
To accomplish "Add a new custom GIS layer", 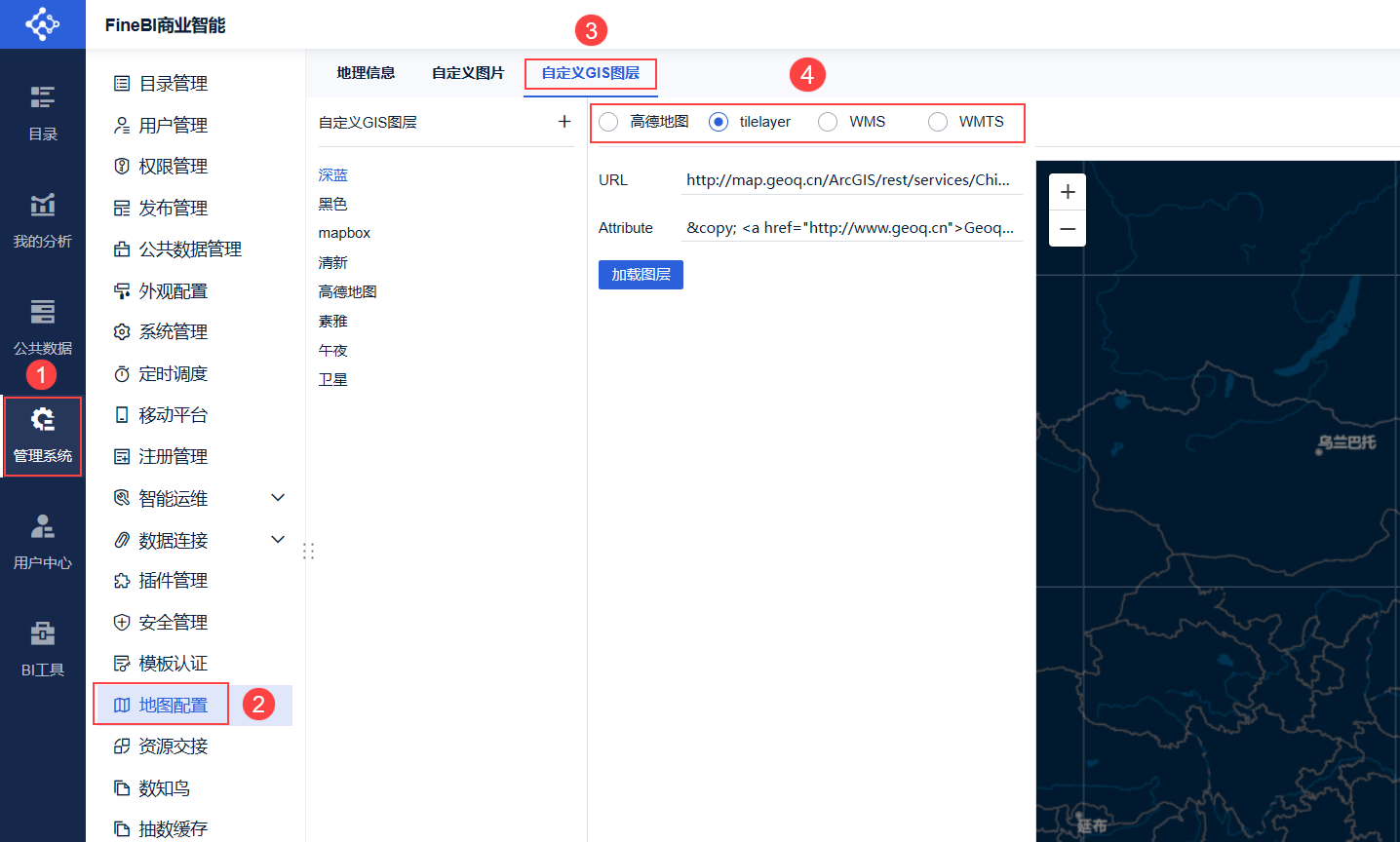I will pyautogui.click(x=564, y=122).
